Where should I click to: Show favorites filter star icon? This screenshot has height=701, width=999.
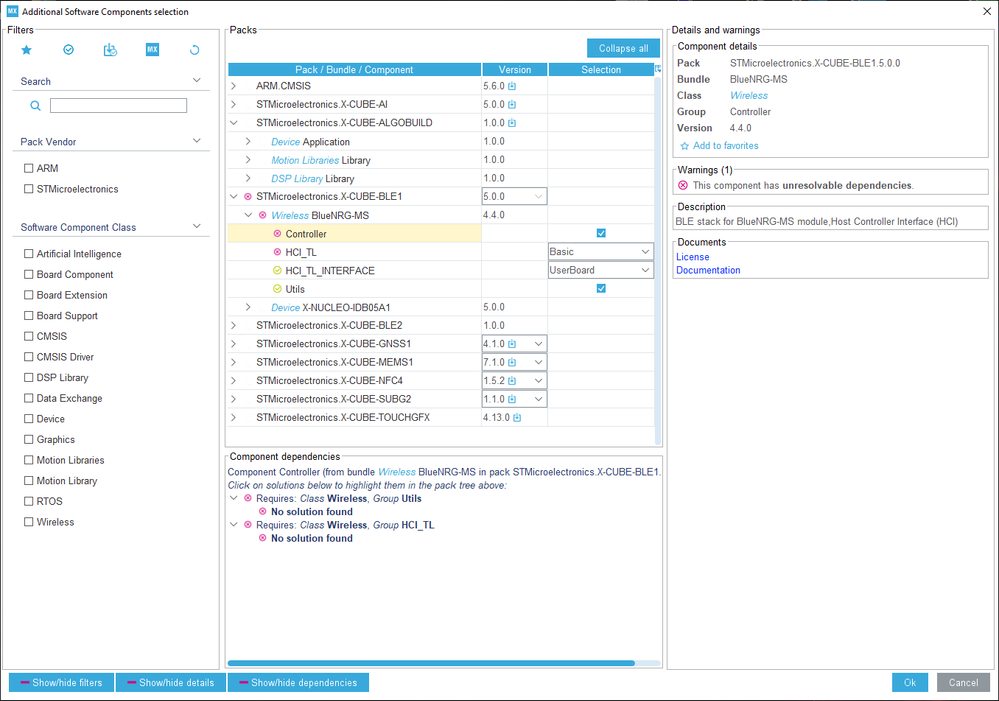pos(26,50)
